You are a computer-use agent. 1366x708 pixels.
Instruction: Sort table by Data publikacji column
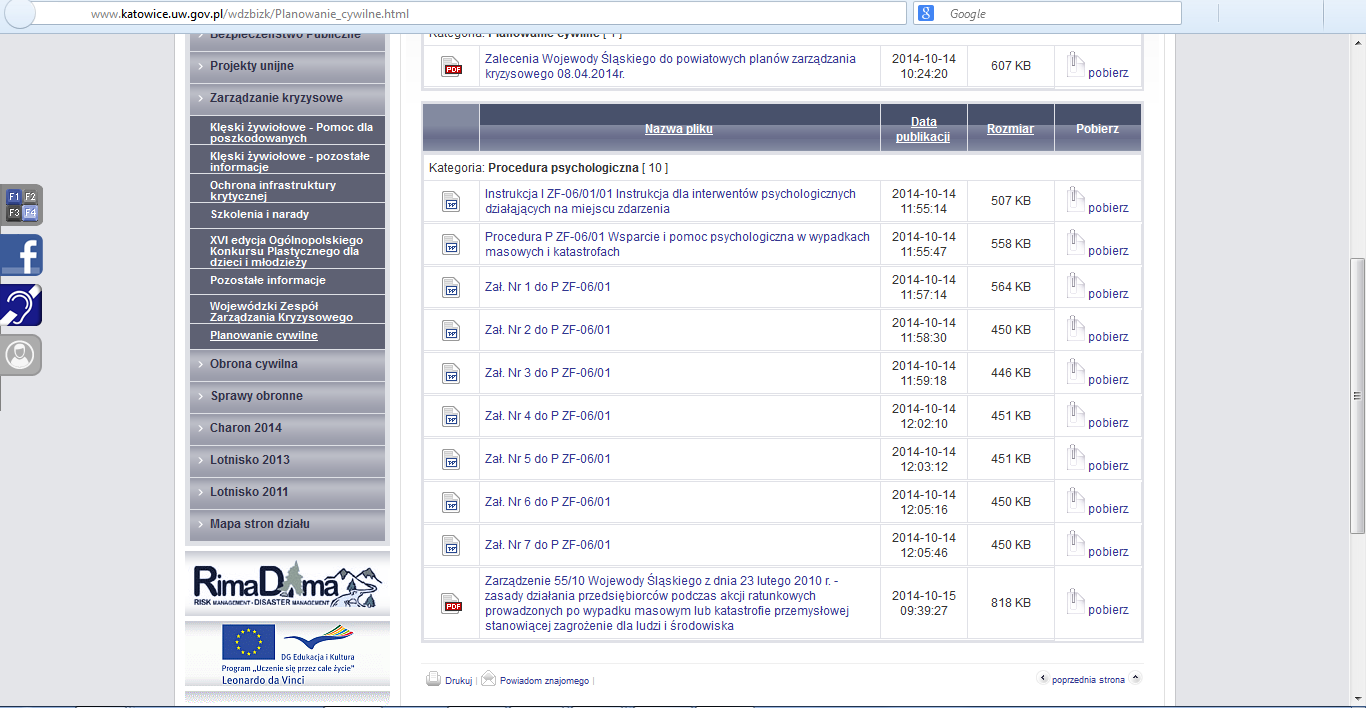pos(923,129)
